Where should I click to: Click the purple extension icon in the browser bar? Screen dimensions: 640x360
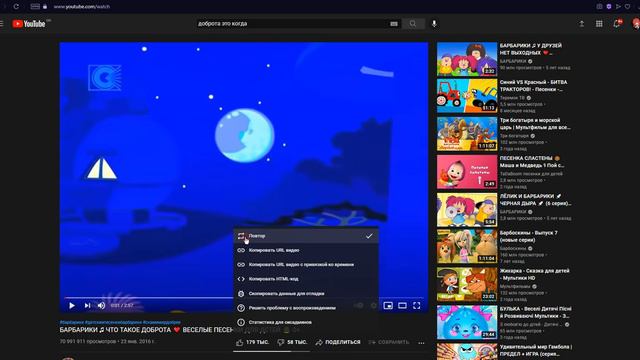tap(609, 7)
